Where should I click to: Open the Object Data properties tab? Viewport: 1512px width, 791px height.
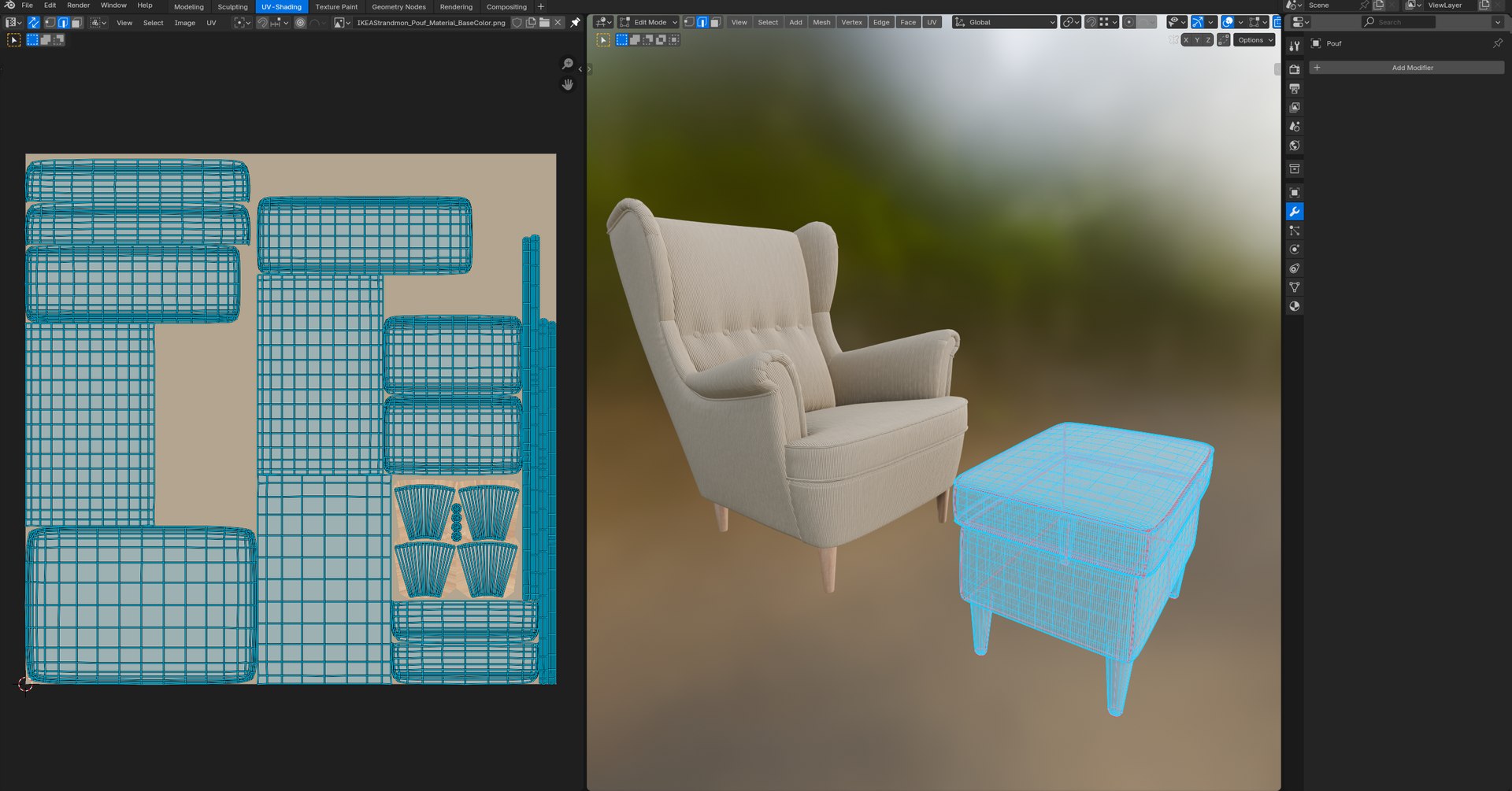tap(1295, 287)
